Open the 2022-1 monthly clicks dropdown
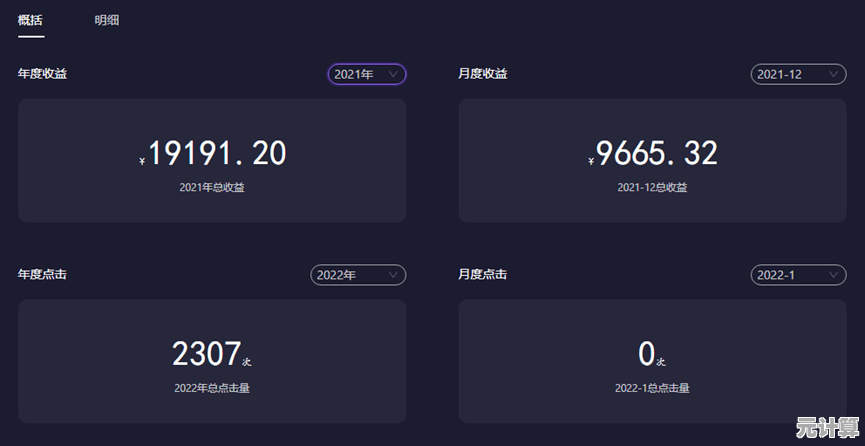The image size is (865, 446). [x=798, y=275]
